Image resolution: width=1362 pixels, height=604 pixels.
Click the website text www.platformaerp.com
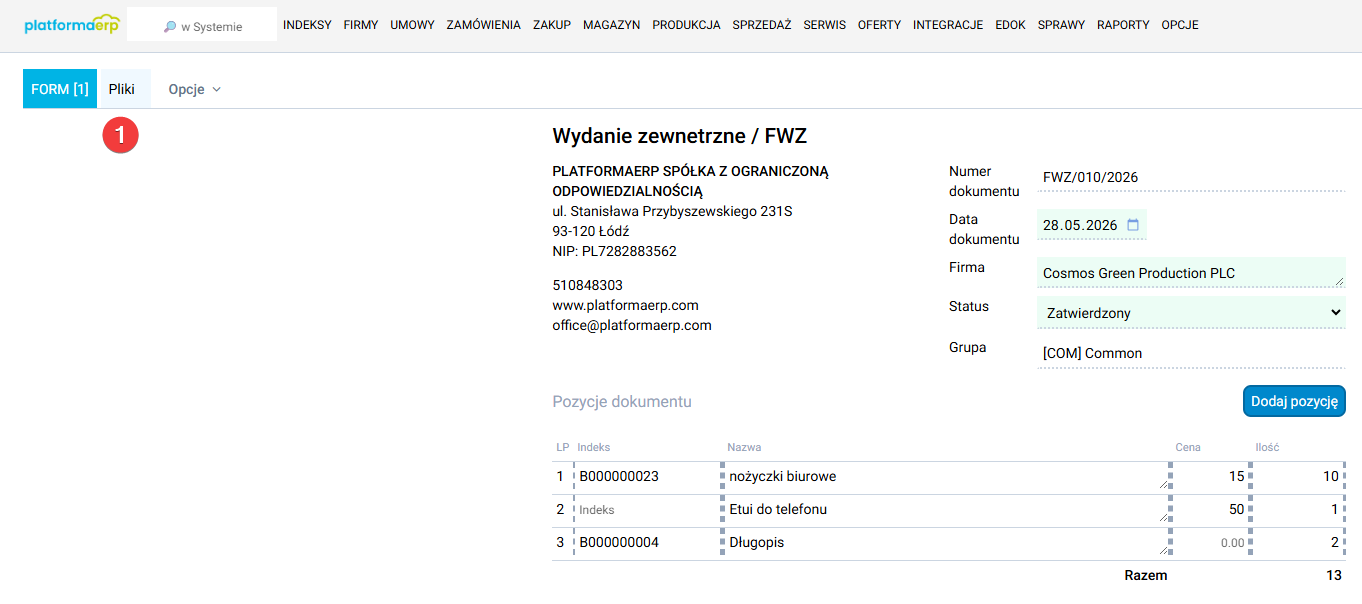point(625,305)
